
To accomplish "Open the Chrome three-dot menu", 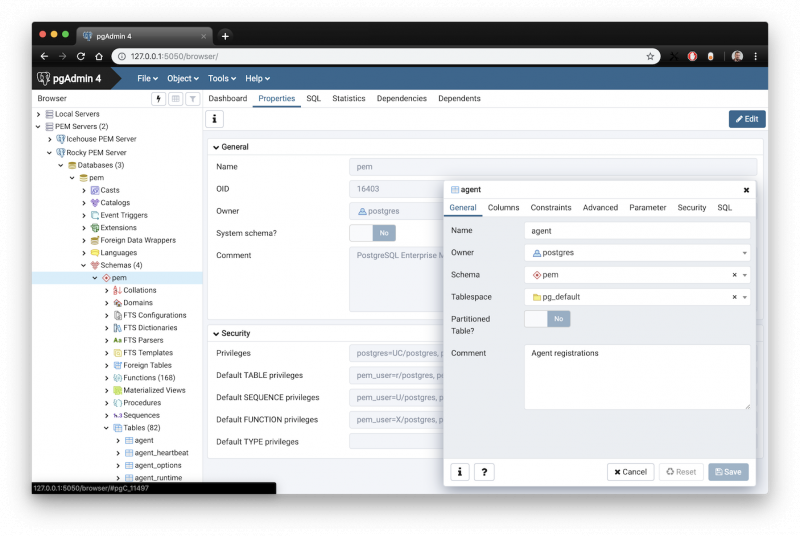I will (x=756, y=56).
